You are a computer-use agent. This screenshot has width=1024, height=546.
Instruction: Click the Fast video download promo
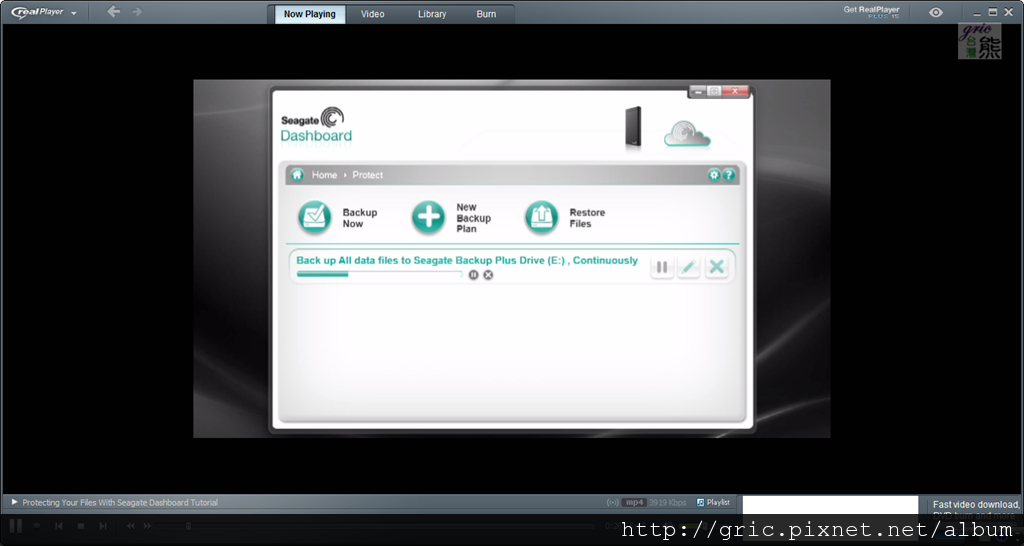pyautogui.click(x=976, y=509)
